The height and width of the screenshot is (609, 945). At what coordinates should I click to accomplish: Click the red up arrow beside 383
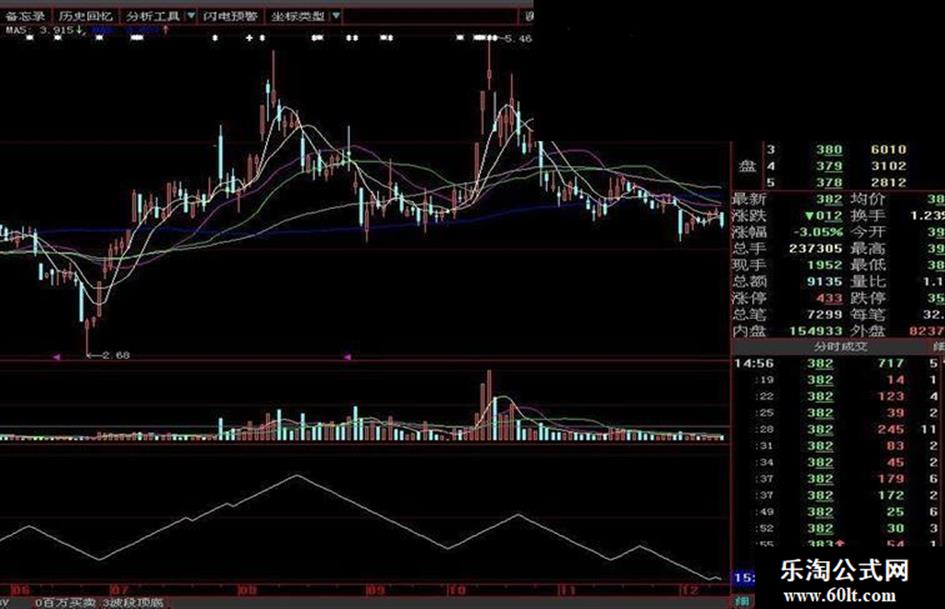click(x=840, y=544)
